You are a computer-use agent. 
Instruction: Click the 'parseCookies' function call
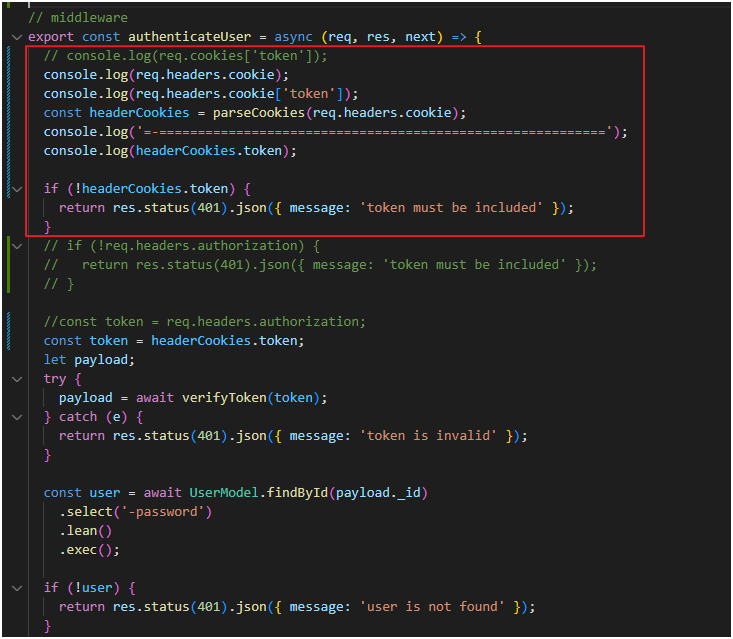pyautogui.click(x=259, y=113)
